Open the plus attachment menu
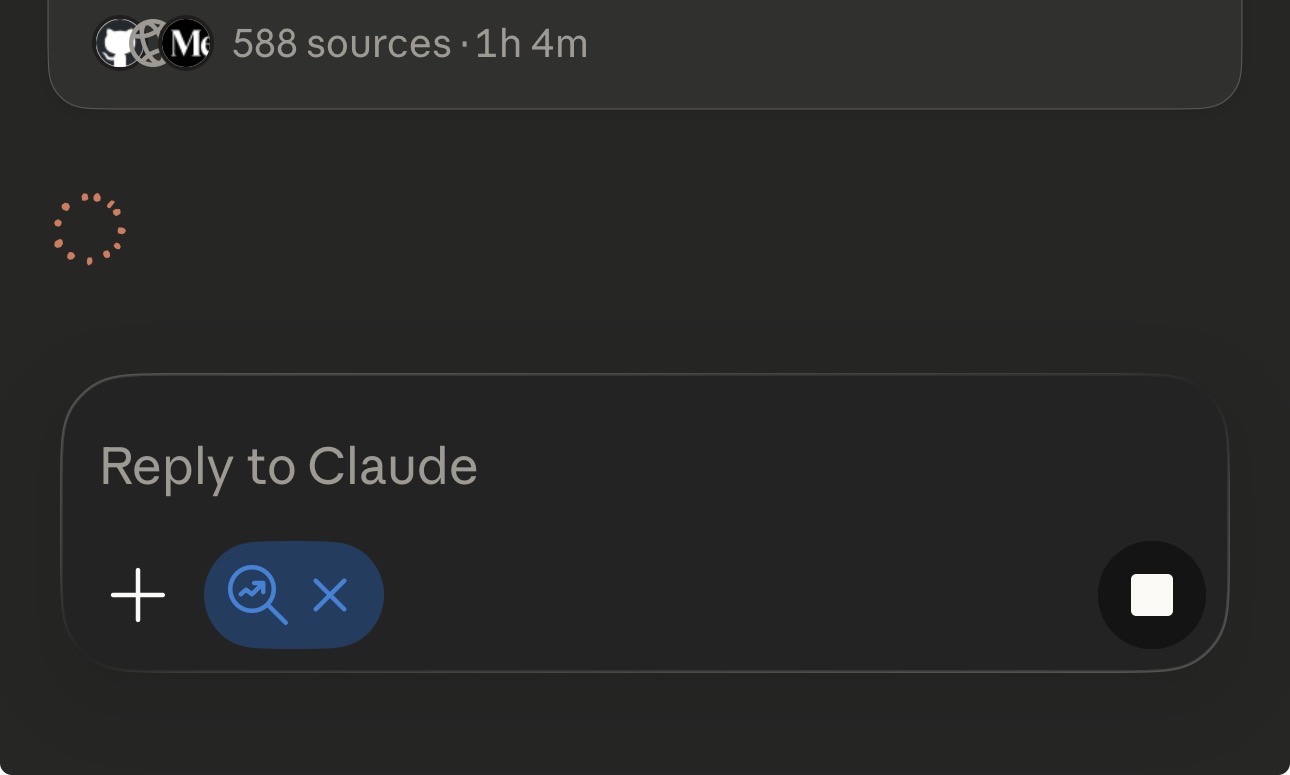 tap(138, 595)
